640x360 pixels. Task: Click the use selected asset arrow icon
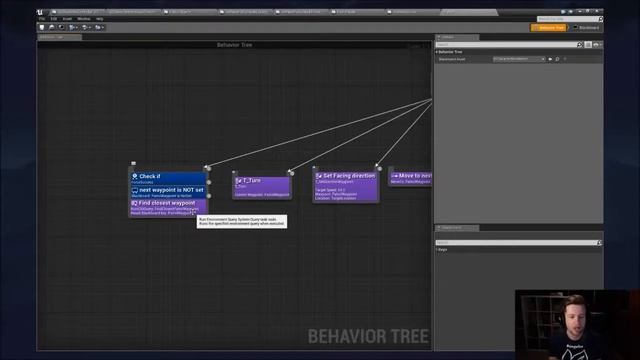(x=550, y=59)
